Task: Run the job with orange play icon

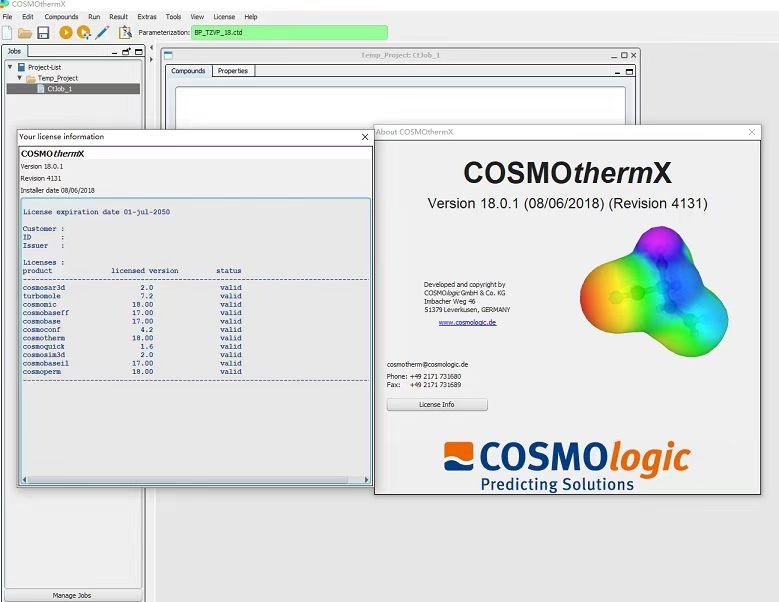Action: [66, 32]
